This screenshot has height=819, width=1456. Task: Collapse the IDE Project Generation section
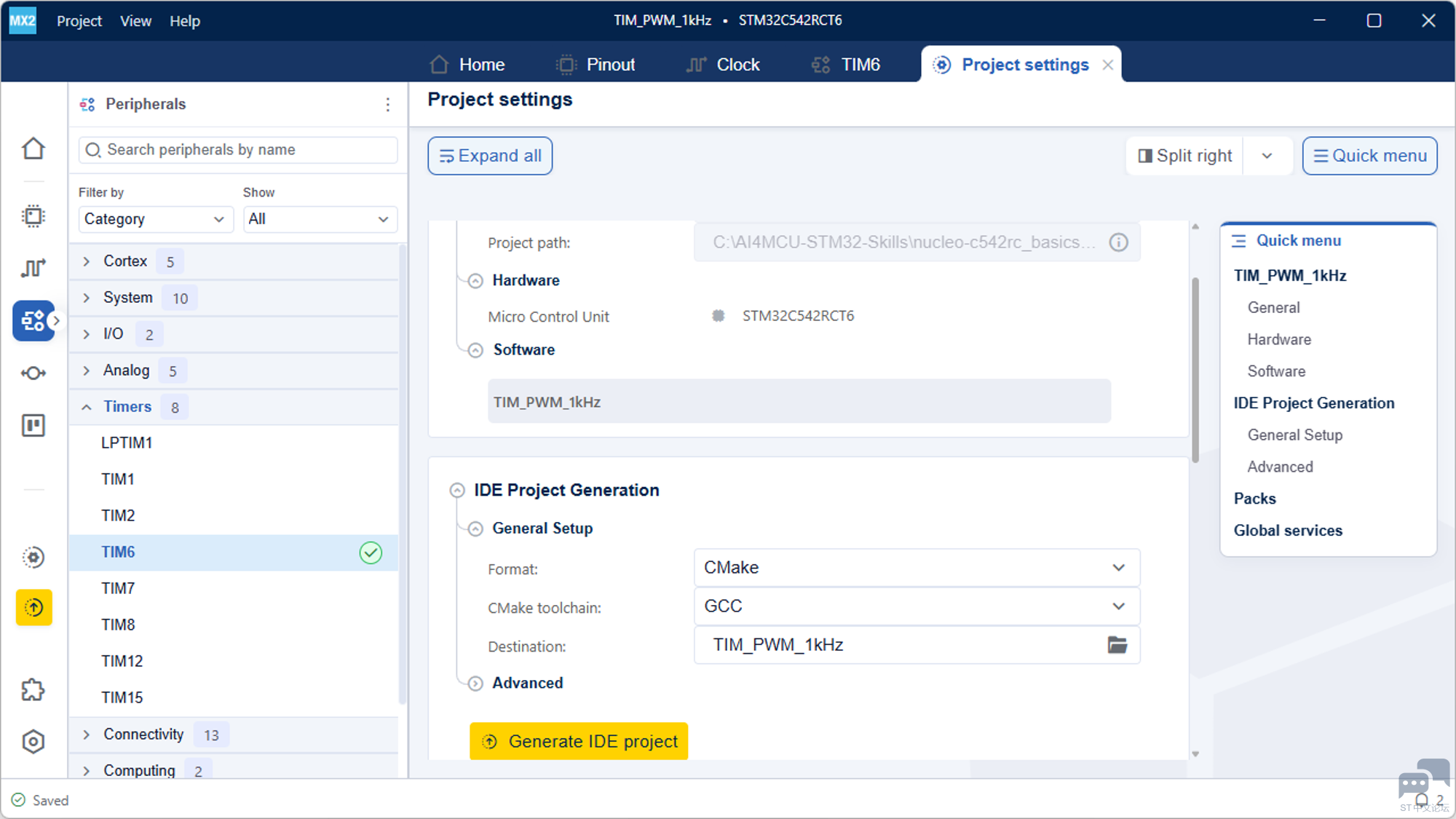(457, 491)
